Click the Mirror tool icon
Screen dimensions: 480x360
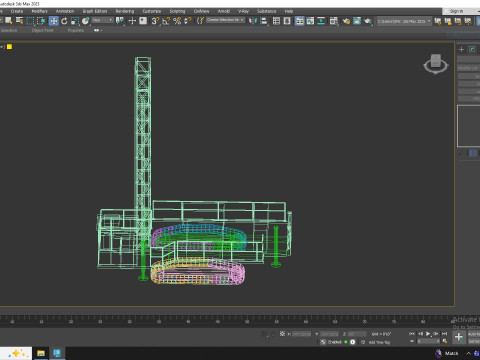(252, 21)
